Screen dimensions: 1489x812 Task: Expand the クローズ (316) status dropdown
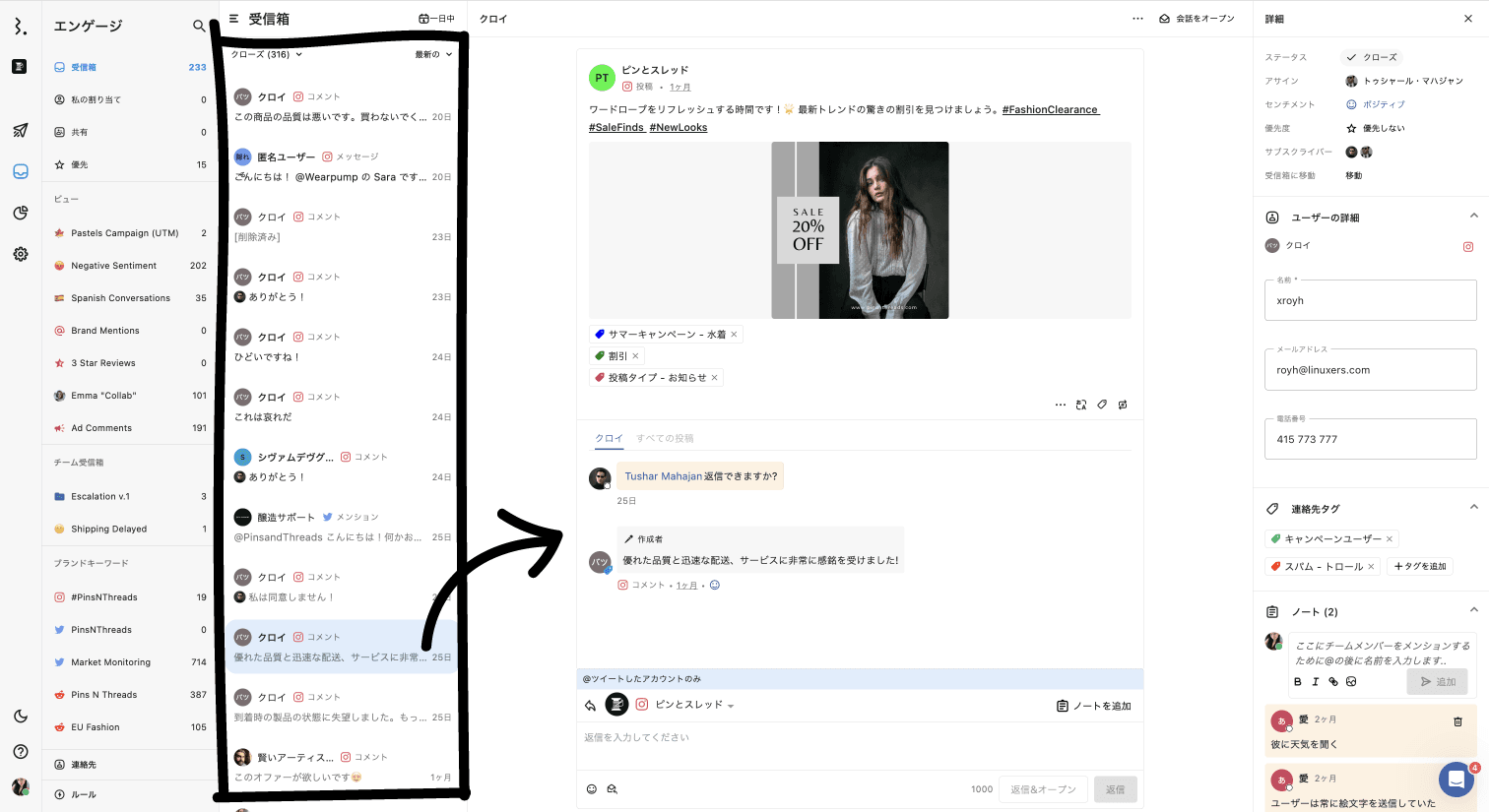coord(266,55)
